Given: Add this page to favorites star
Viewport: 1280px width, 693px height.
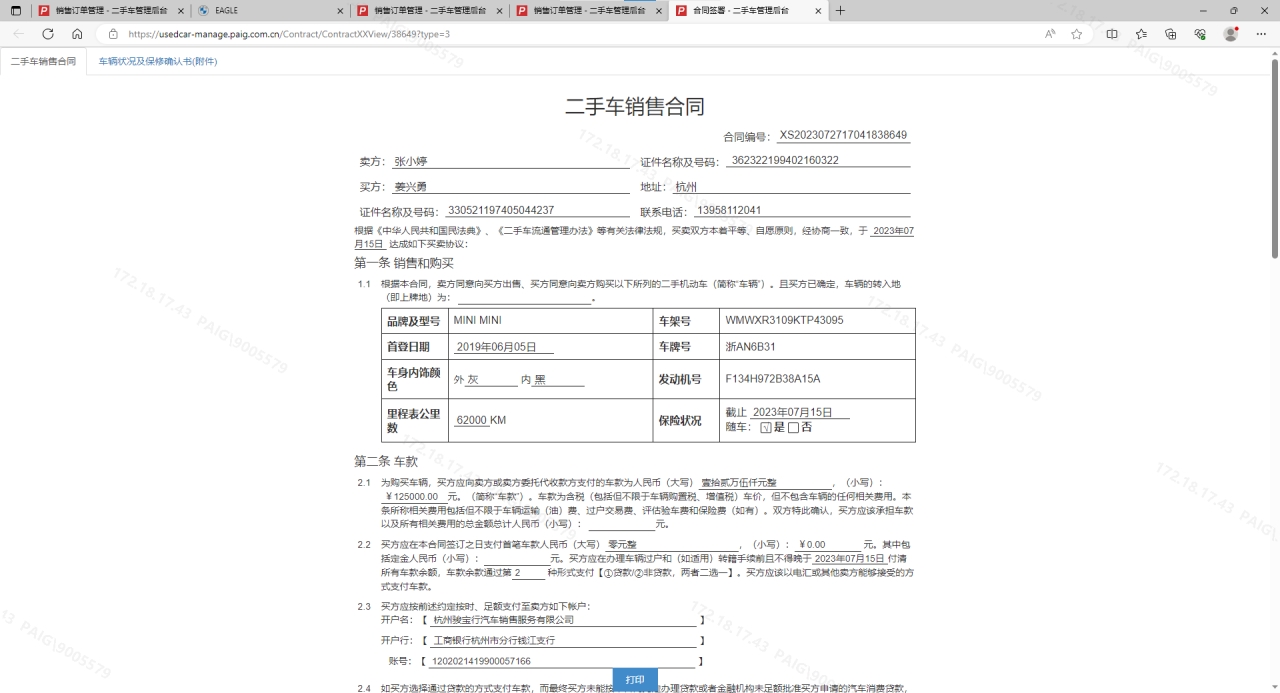Looking at the screenshot, I should pyautogui.click(x=1077, y=34).
